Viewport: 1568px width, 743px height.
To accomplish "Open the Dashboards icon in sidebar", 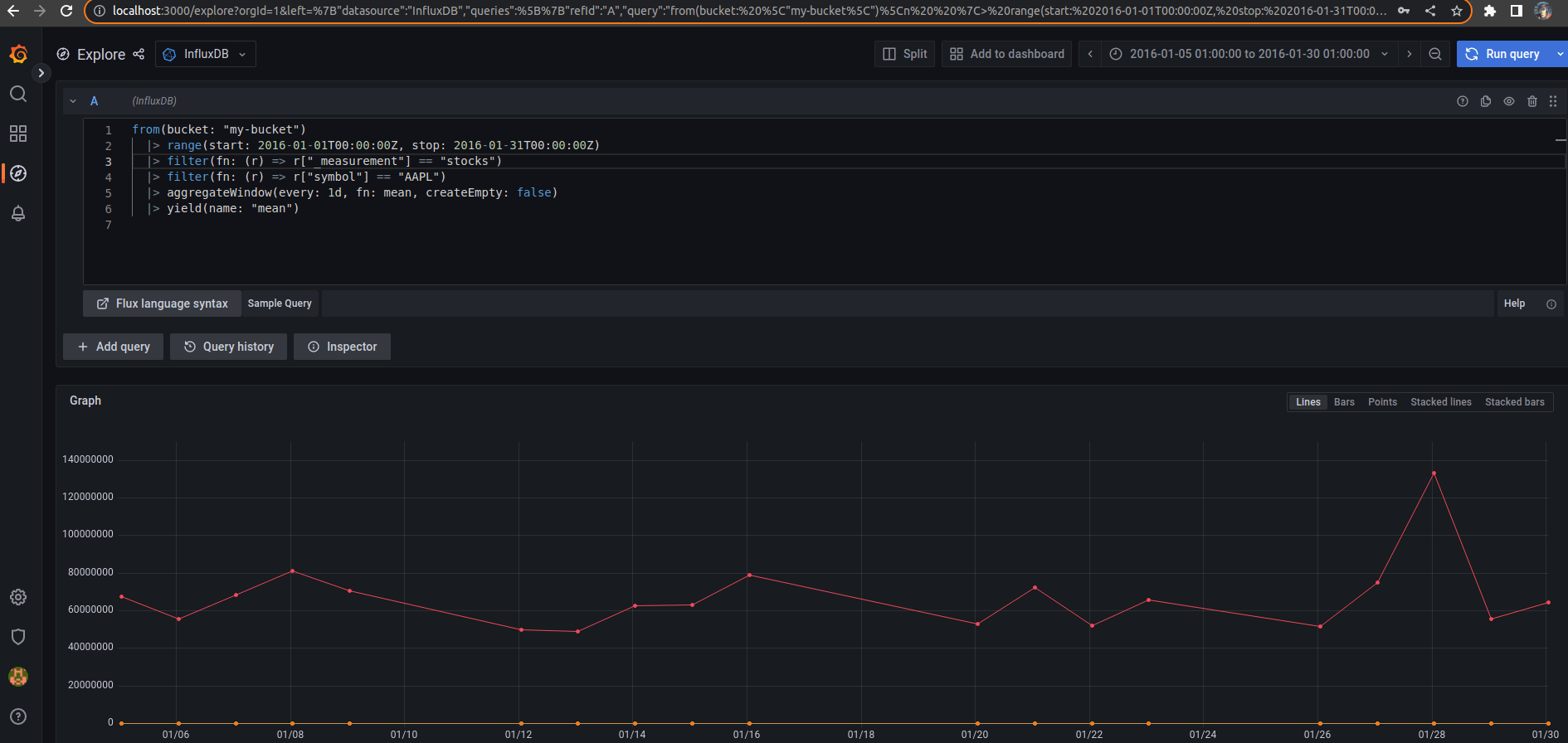I will [x=18, y=134].
